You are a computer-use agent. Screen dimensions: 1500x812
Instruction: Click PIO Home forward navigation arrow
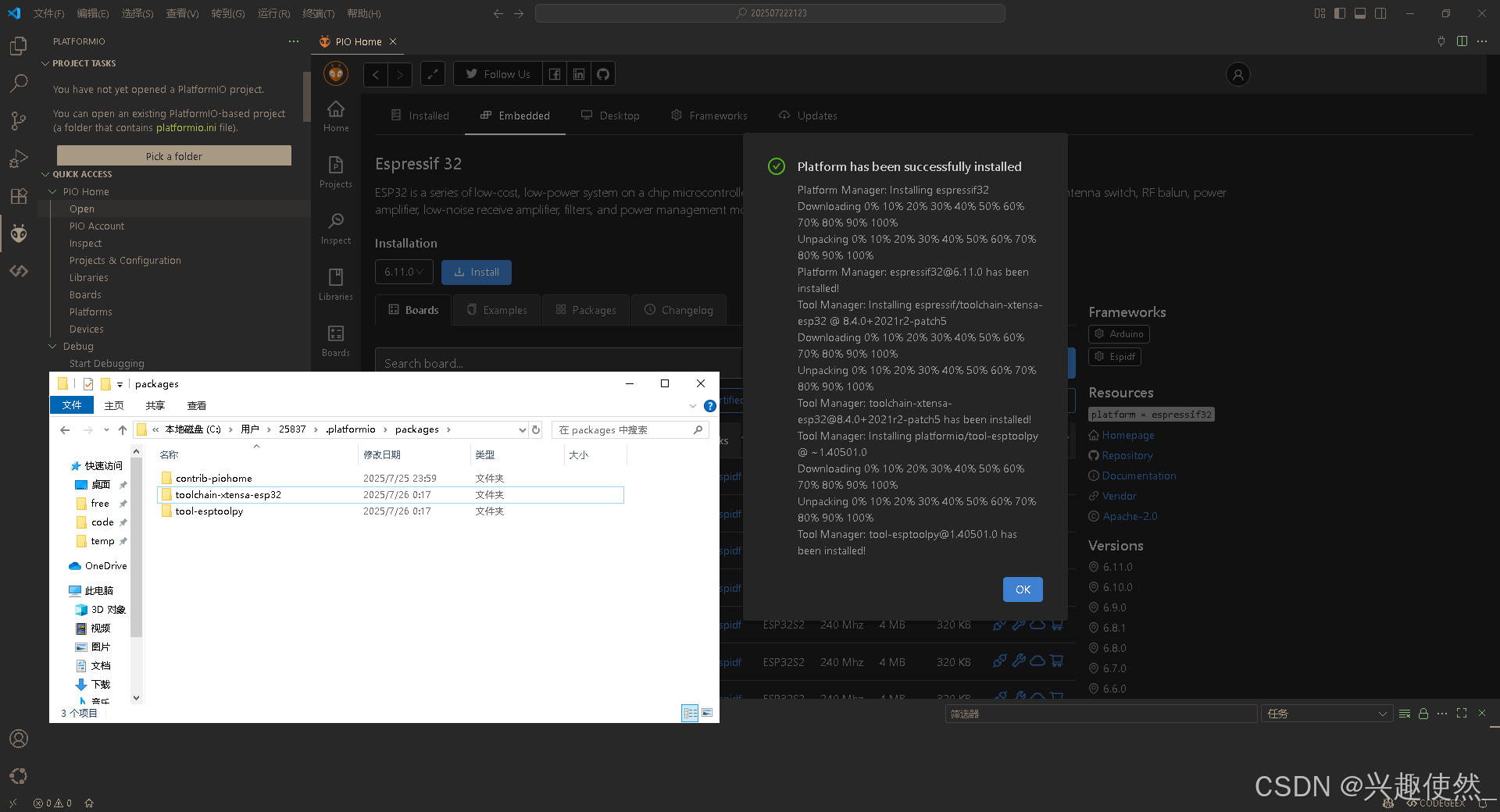click(x=400, y=74)
